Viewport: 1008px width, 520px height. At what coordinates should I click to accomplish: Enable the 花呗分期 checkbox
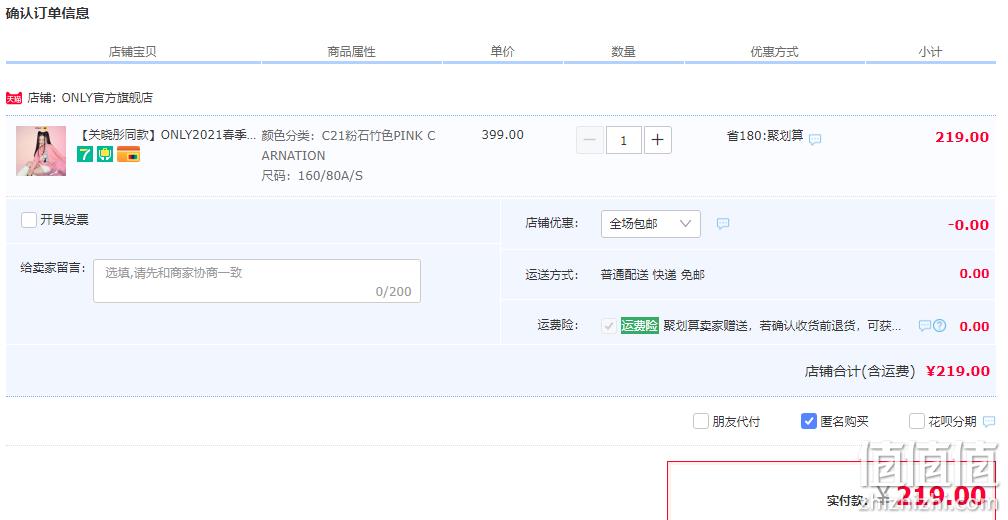click(x=917, y=422)
